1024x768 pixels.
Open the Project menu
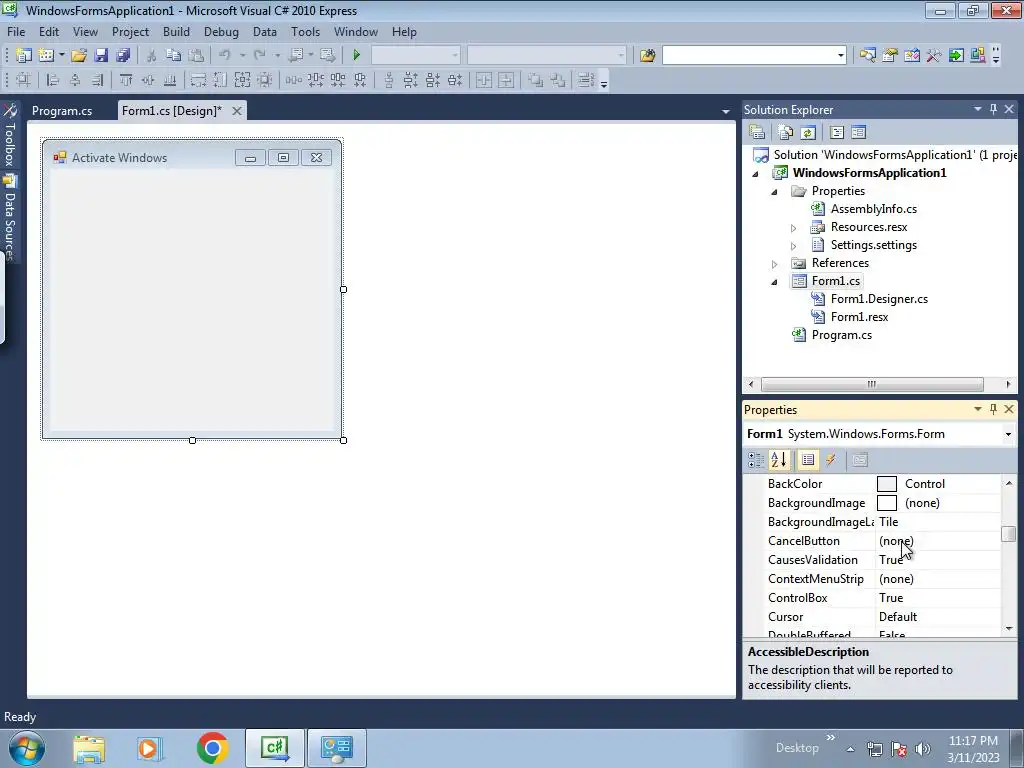click(130, 31)
